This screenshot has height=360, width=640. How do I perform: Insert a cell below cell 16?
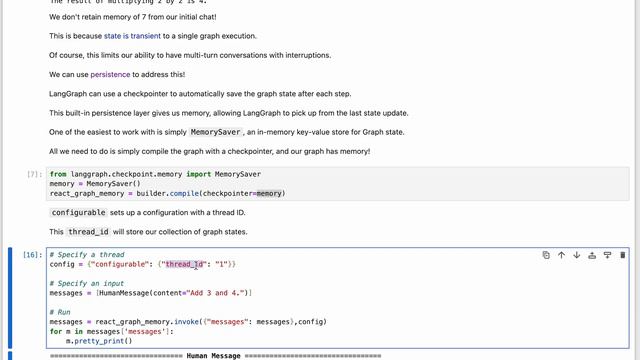(x=607, y=255)
